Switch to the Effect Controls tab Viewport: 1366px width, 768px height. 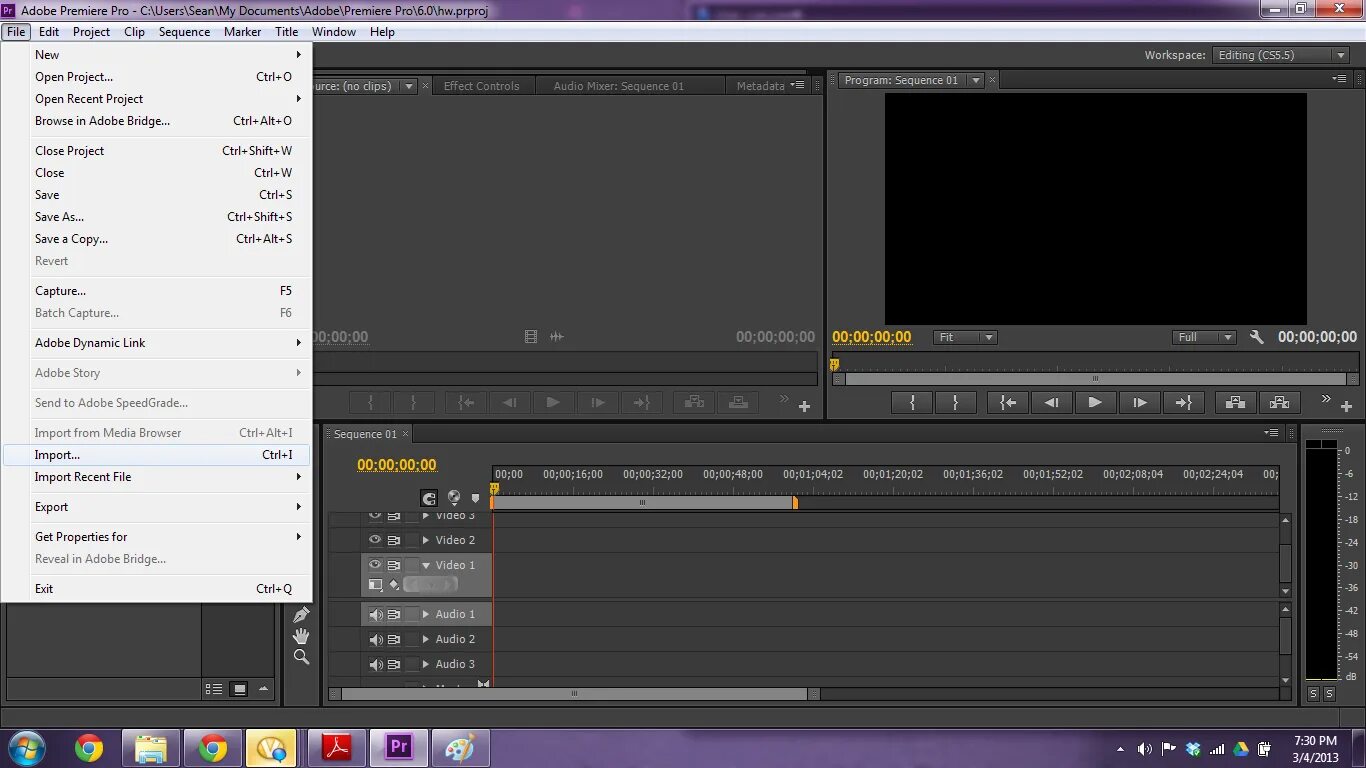pyautogui.click(x=481, y=86)
